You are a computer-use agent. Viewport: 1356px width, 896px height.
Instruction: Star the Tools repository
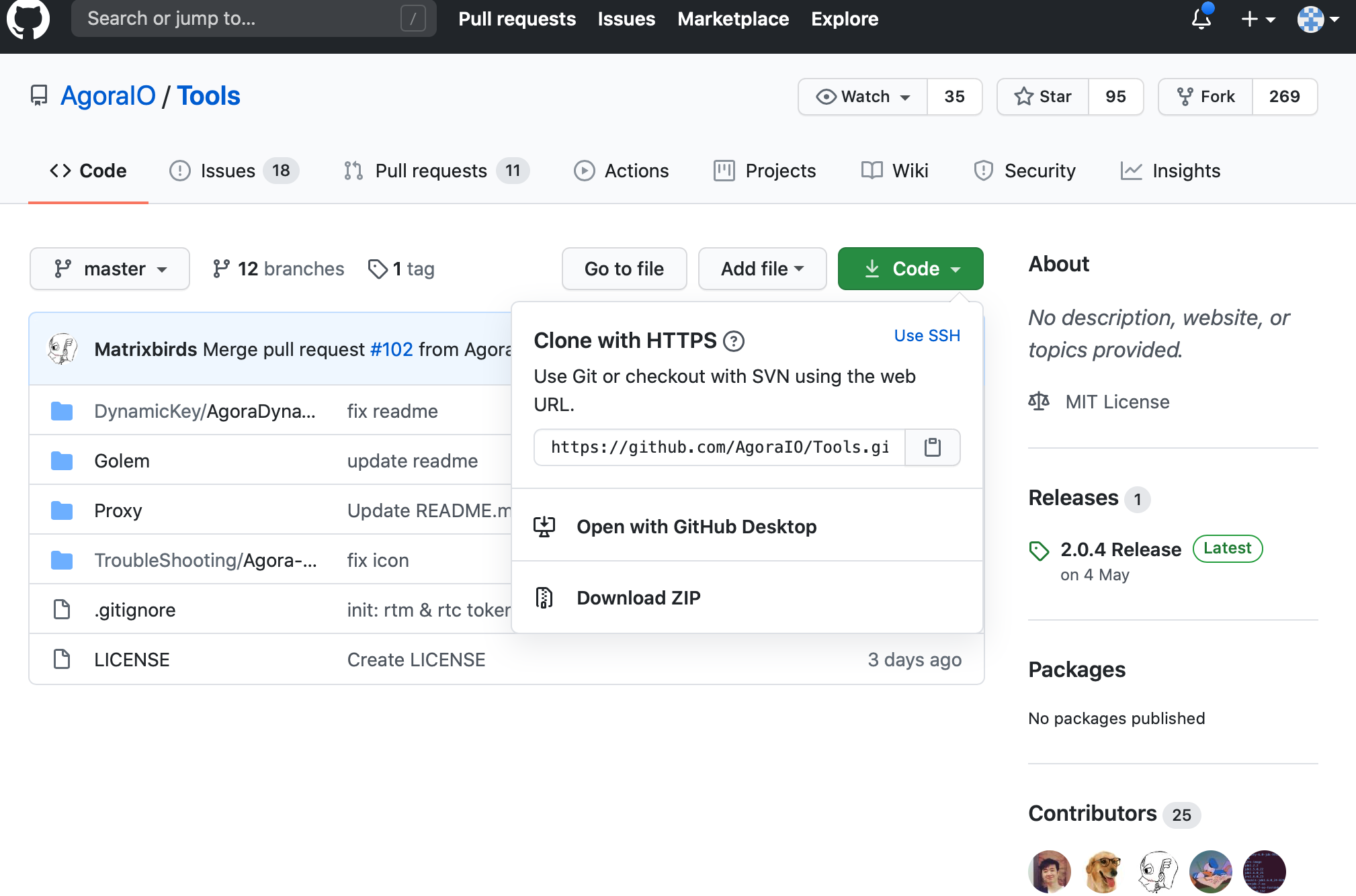1043,97
